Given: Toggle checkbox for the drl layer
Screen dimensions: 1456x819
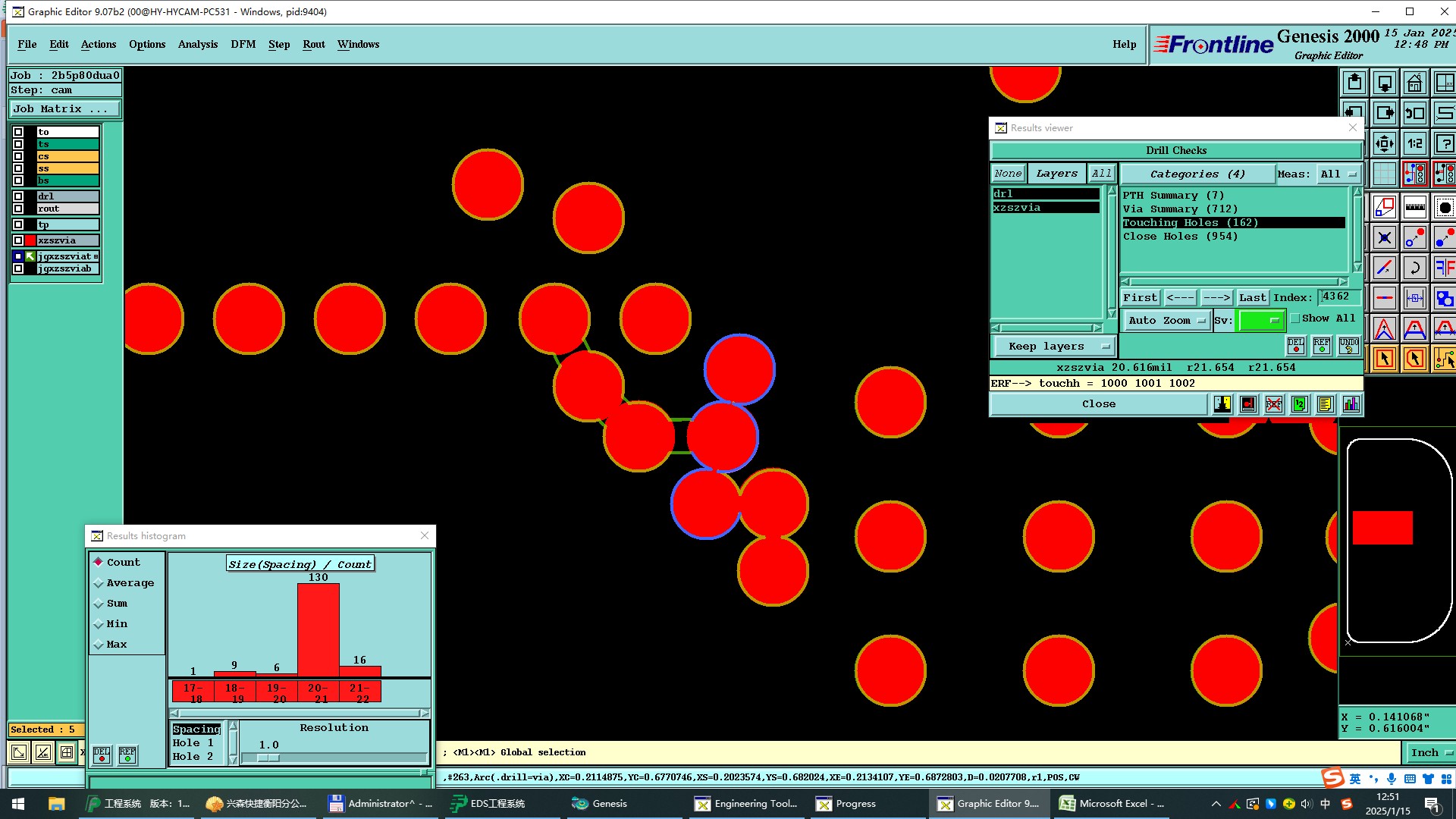Looking at the screenshot, I should click(x=18, y=196).
